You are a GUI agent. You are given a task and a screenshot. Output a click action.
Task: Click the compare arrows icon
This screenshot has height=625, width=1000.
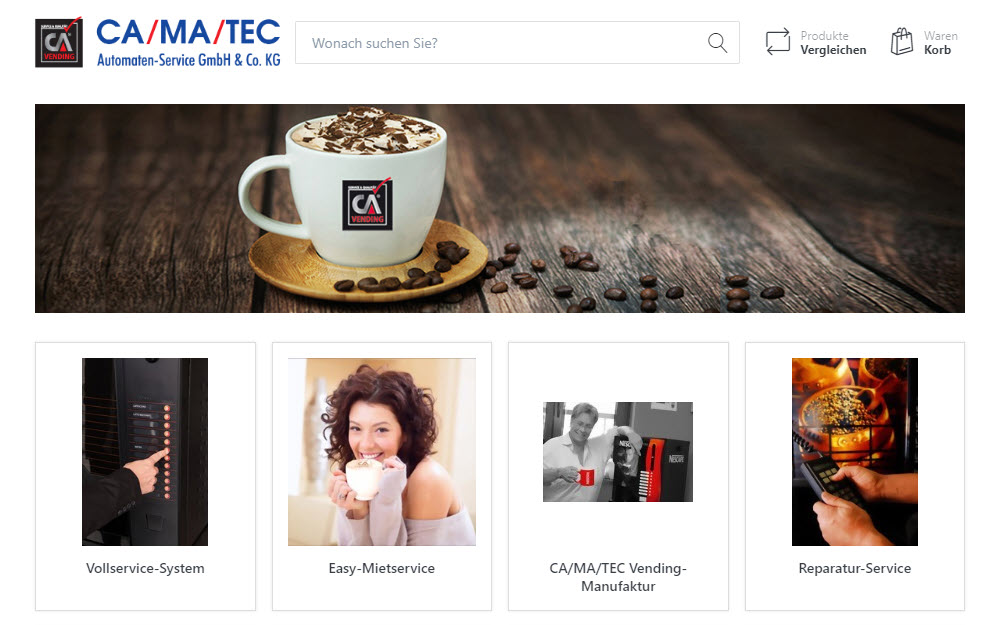tap(777, 42)
